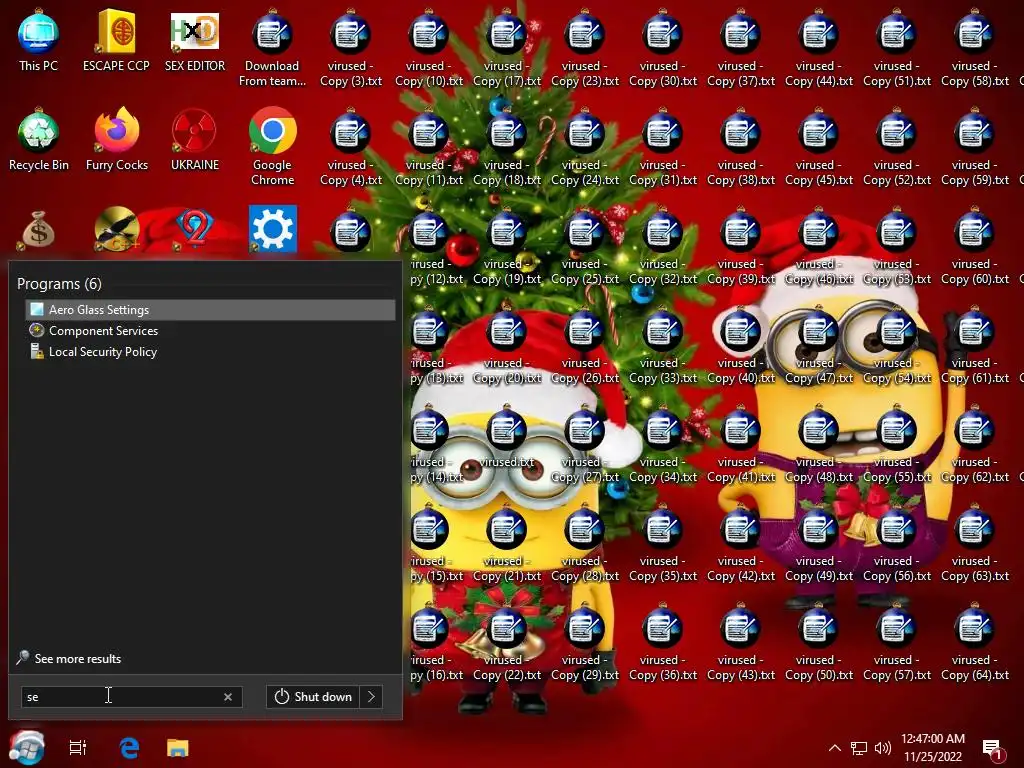Select the money bag desktop icon
Screen dimensions: 1024x768
(39, 230)
